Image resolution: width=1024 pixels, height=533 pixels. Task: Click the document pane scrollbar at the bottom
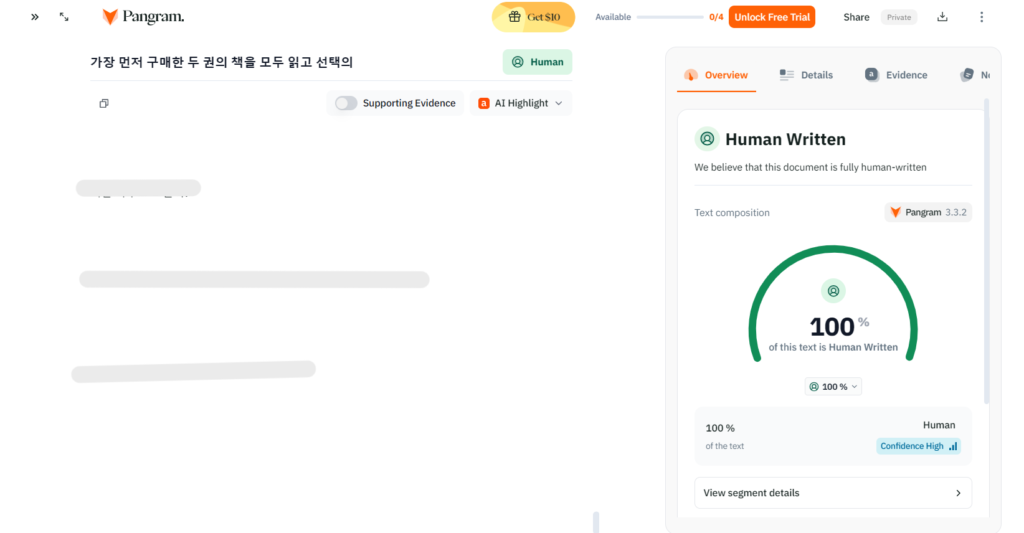pyautogui.click(x=596, y=523)
